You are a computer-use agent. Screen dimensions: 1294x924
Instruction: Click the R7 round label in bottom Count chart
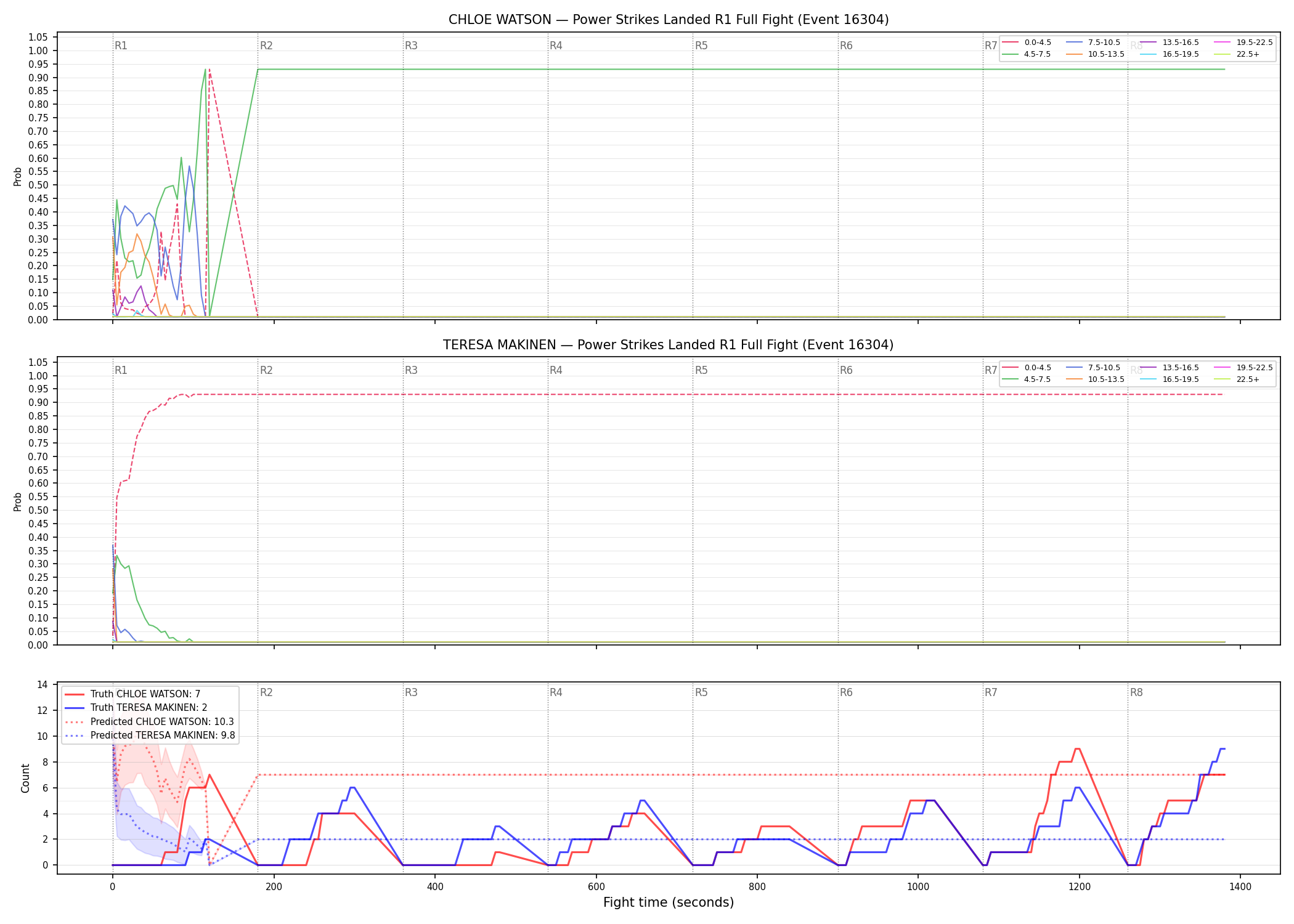click(x=991, y=692)
